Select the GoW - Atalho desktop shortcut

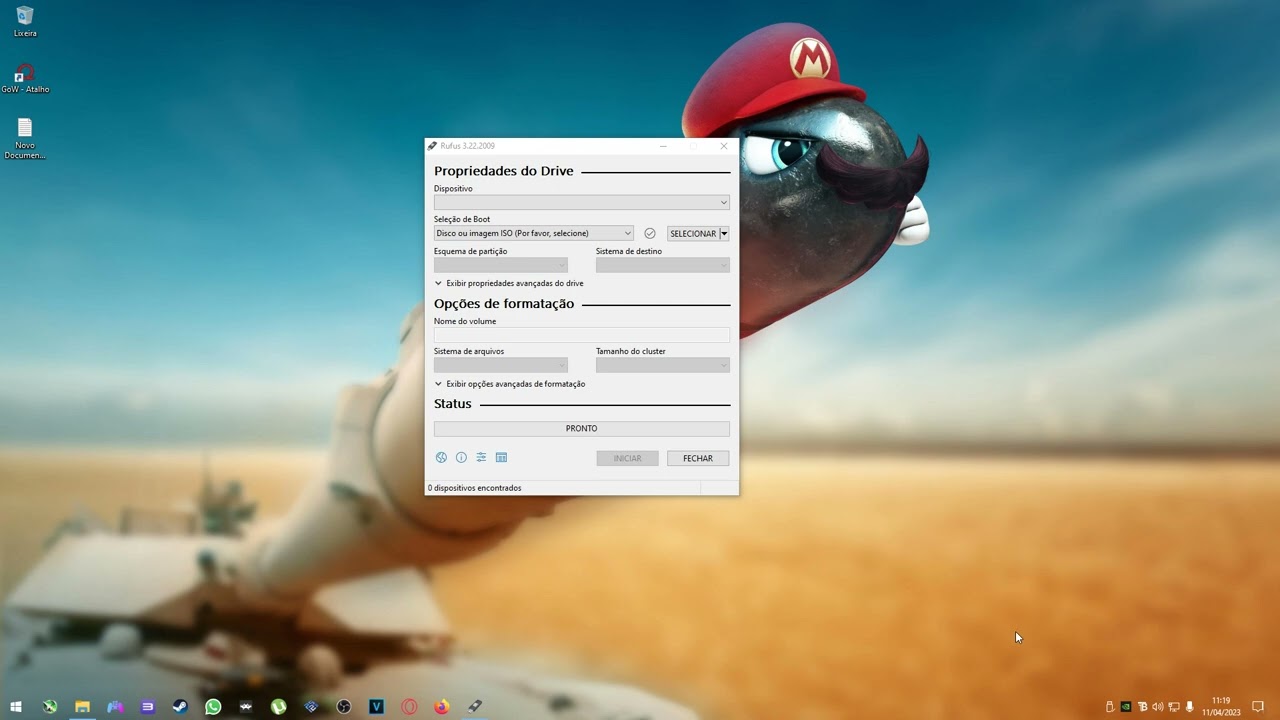point(25,79)
